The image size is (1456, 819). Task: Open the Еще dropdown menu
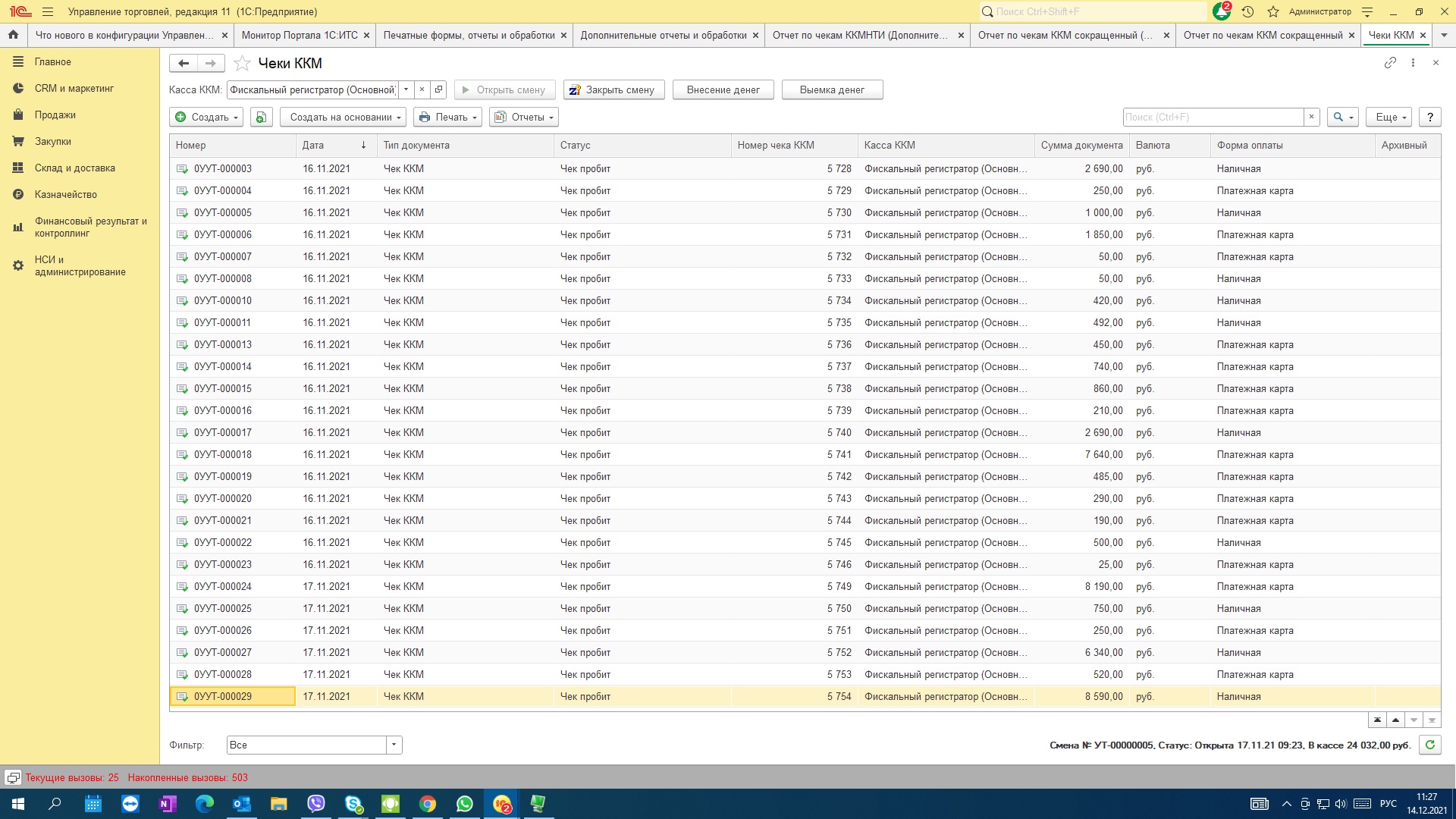1389,117
